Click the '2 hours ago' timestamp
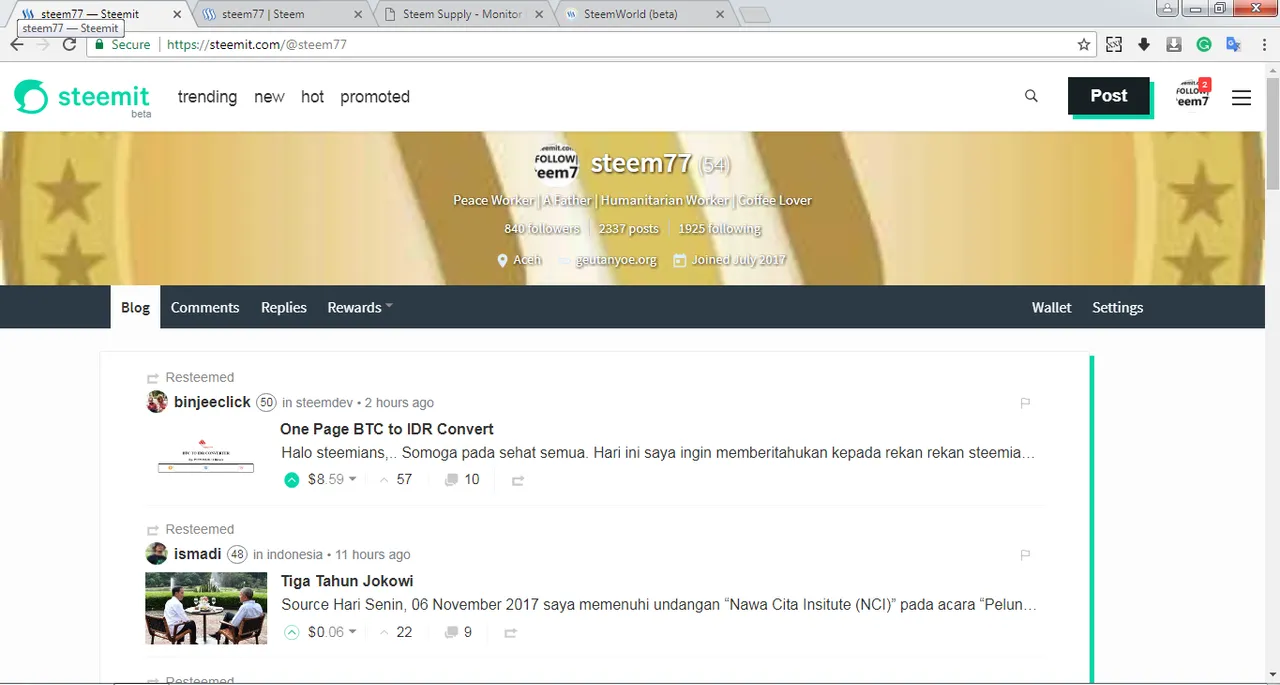Screen dimensions: 1280x685 click(399, 403)
